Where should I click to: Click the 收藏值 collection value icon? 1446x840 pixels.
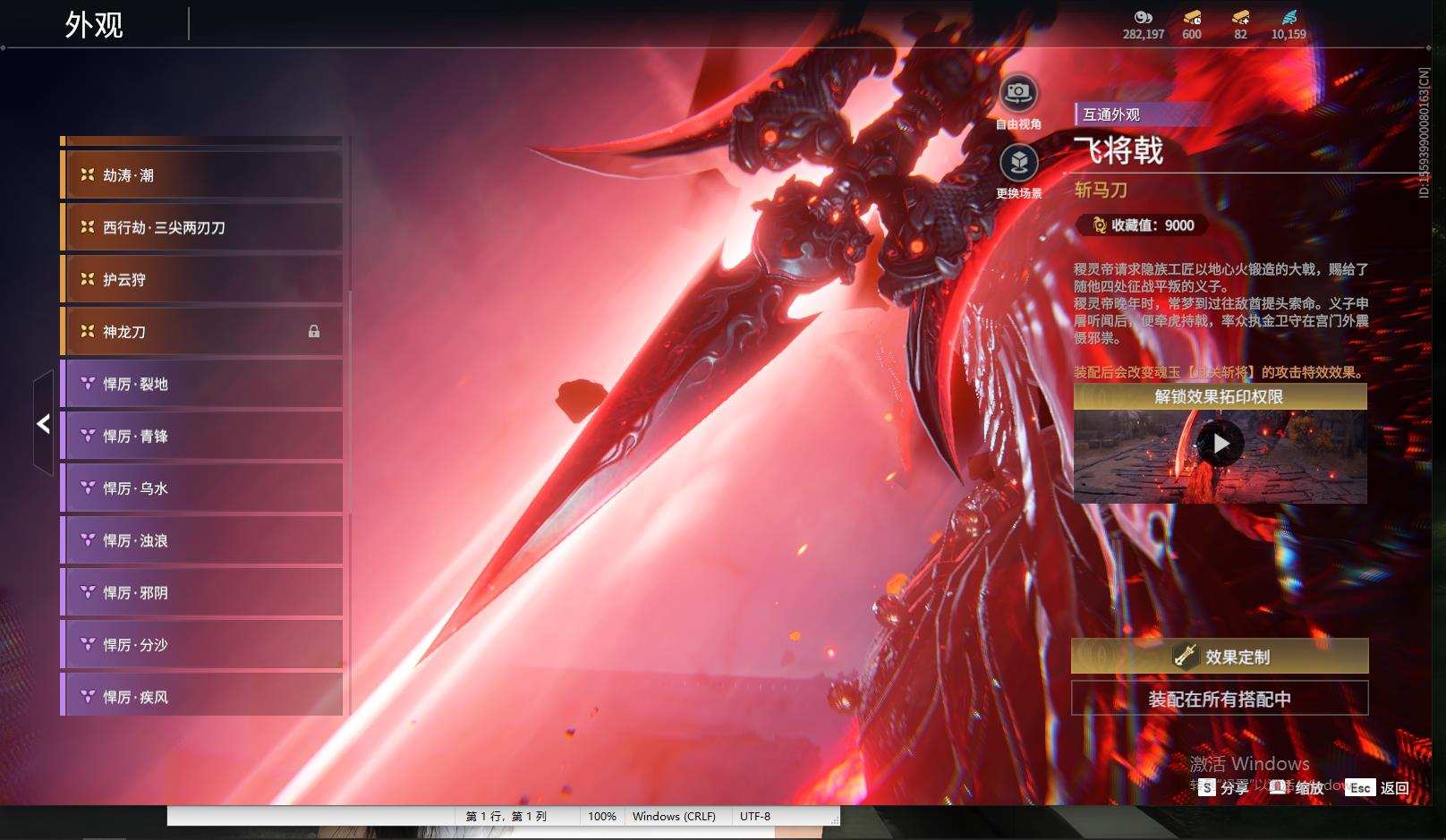click(x=1100, y=225)
